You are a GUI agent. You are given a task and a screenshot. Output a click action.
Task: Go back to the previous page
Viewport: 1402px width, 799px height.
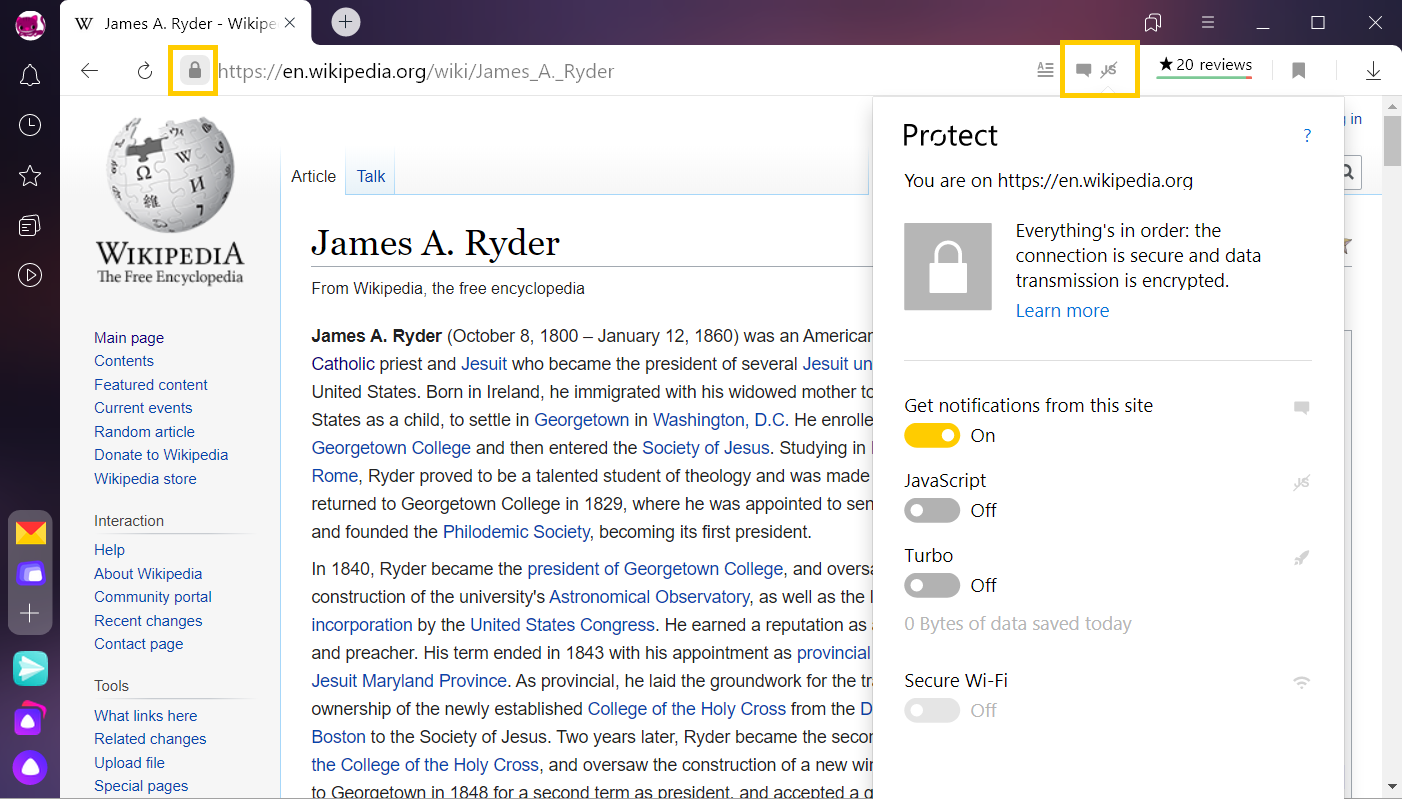click(90, 71)
